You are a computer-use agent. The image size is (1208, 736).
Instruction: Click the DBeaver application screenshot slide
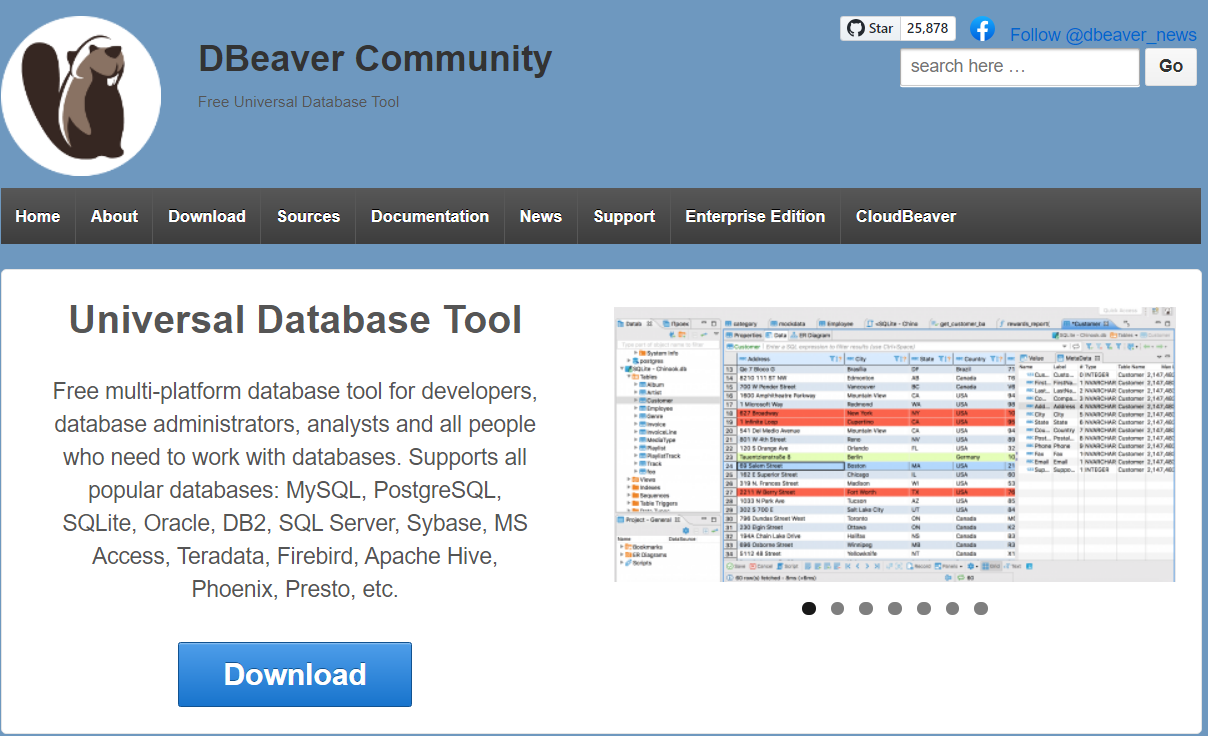pyautogui.click(x=894, y=444)
